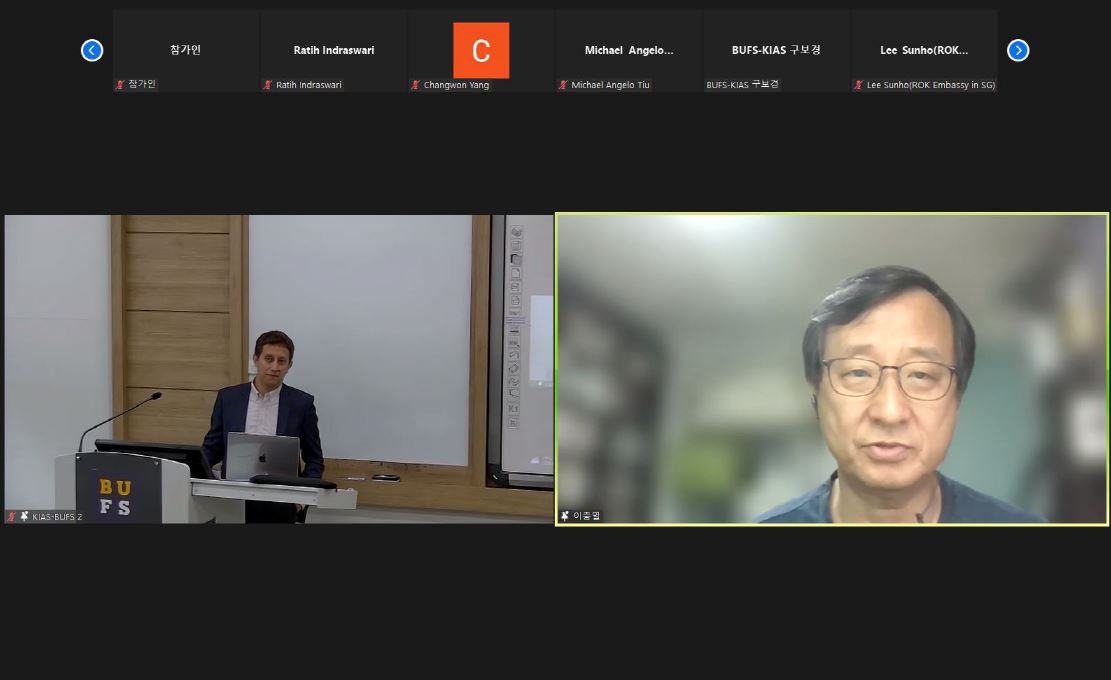
Task: Click the pin icon beside 이종일 name label
Action: tap(565, 516)
